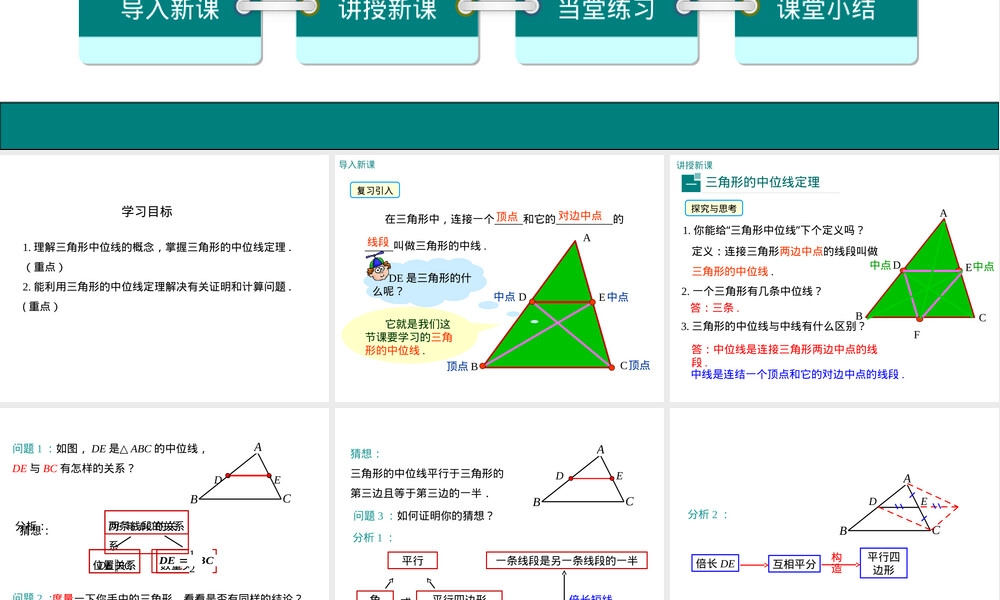
Task: Select the line 1. 你能给"三角形中位线"下个定义吗？
Action: click(x=773, y=230)
